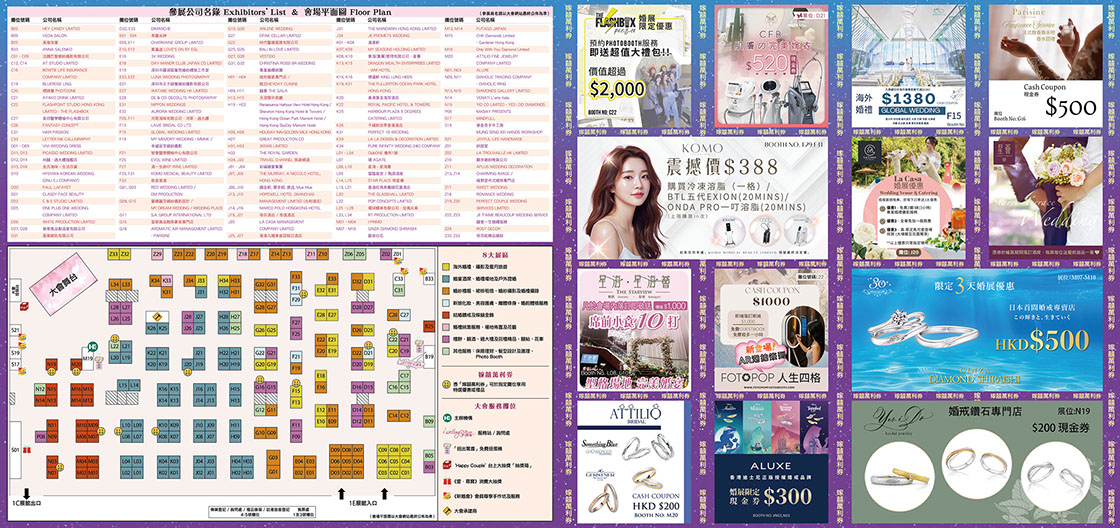Select the teal banquet venue zone swatch

click(445, 279)
